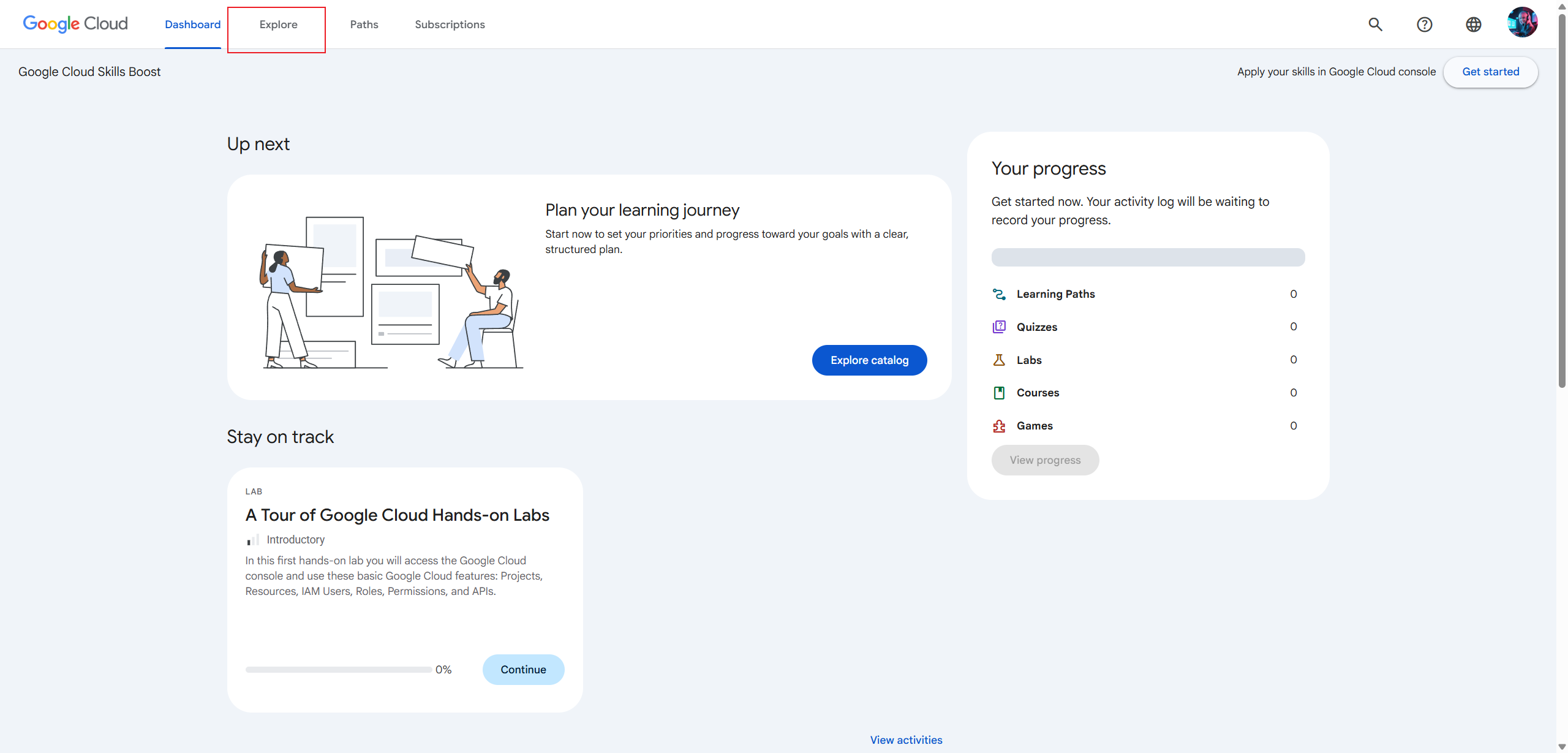Continue the Tour of Hands-on Labs

(x=524, y=670)
